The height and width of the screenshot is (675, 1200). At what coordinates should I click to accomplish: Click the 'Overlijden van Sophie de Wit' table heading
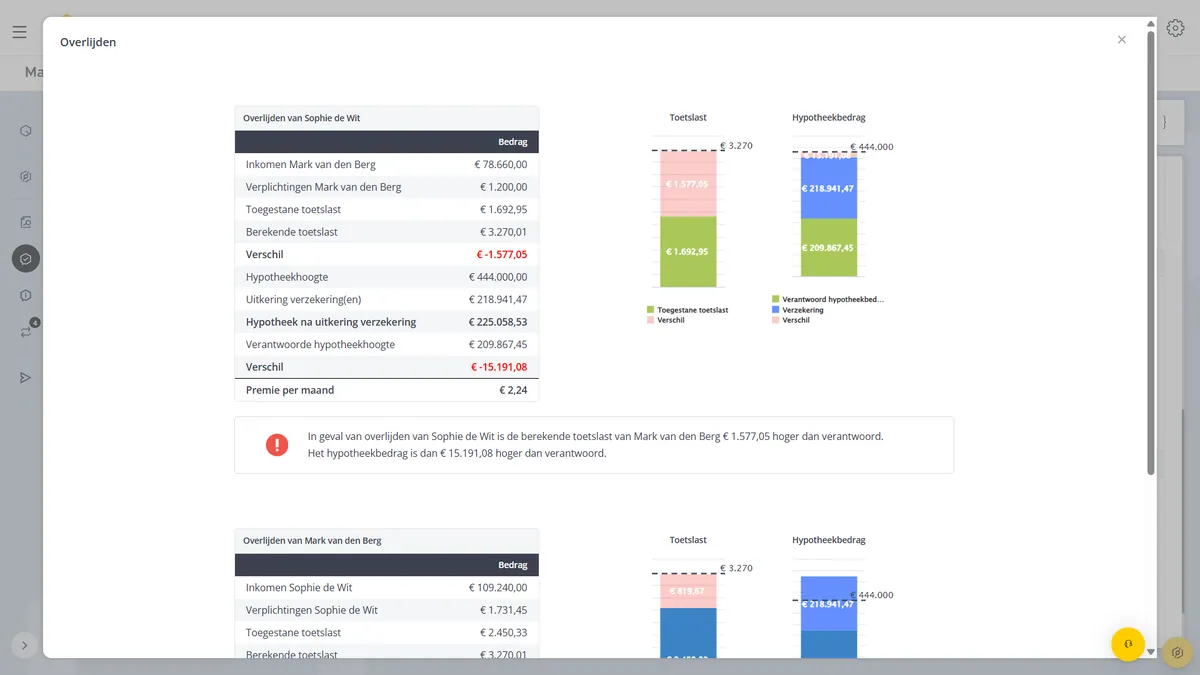(302, 118)
